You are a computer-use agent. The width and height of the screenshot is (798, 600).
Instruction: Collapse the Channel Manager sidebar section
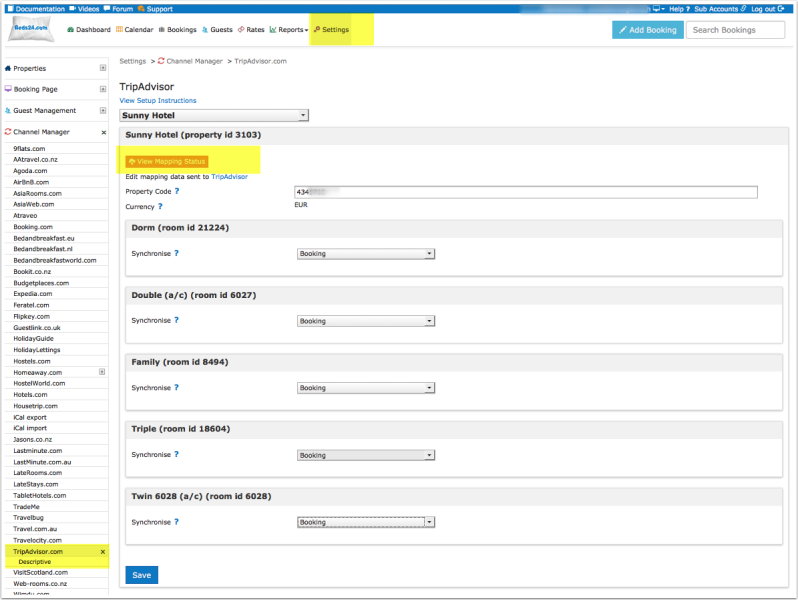(104, 132)
